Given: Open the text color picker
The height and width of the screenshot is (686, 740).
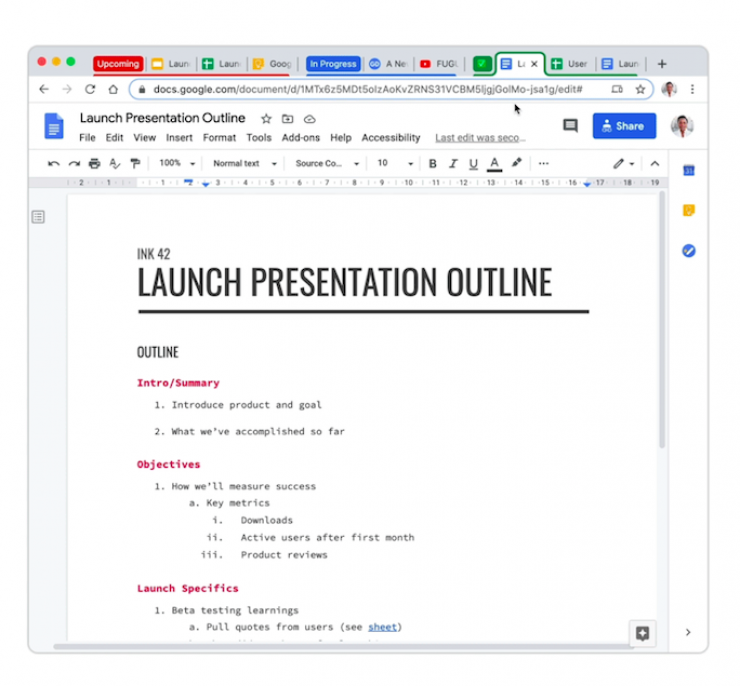Looking at the screenshot, I should pos(494,163).
